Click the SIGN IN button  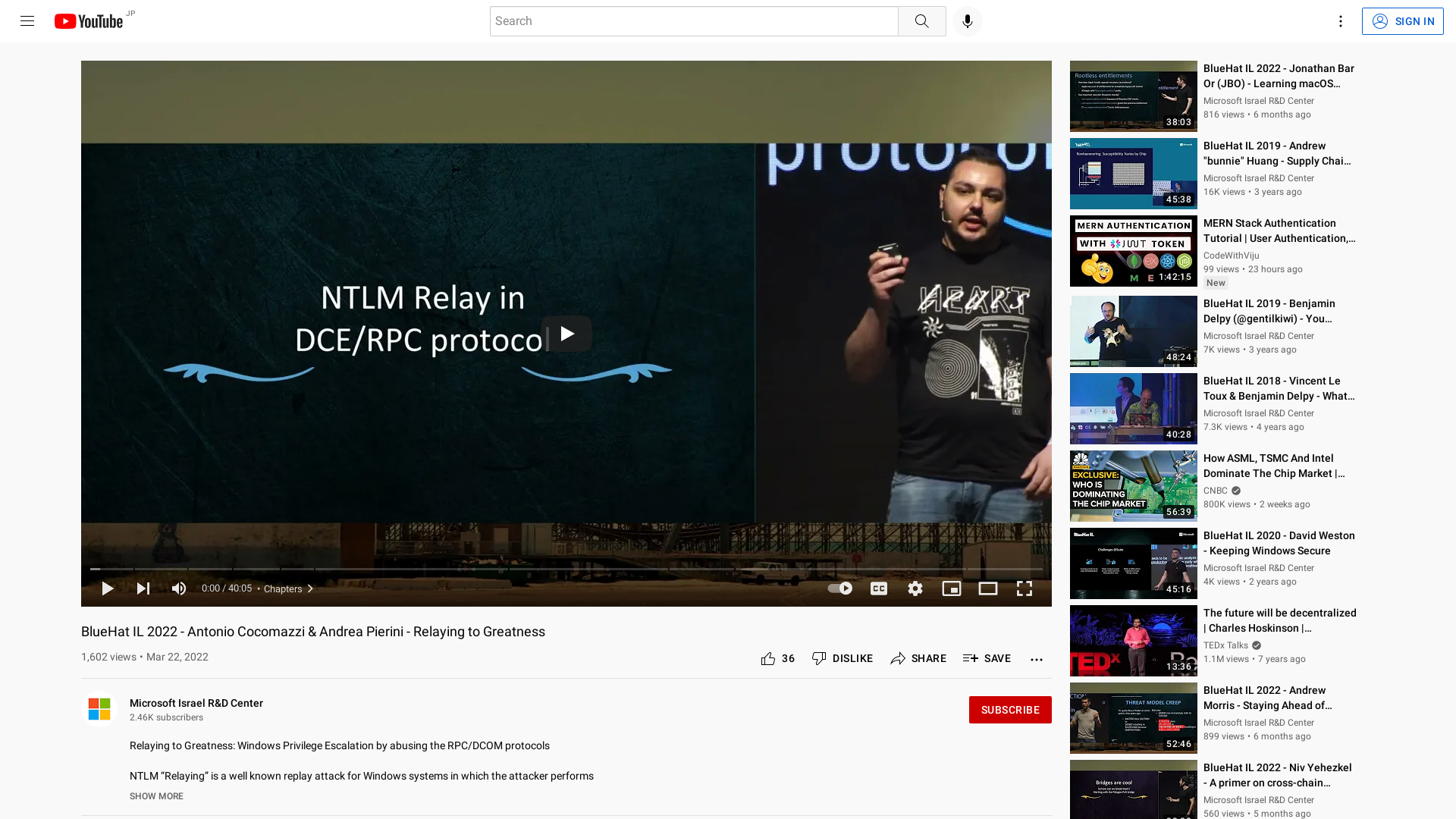pos(1402,21)
